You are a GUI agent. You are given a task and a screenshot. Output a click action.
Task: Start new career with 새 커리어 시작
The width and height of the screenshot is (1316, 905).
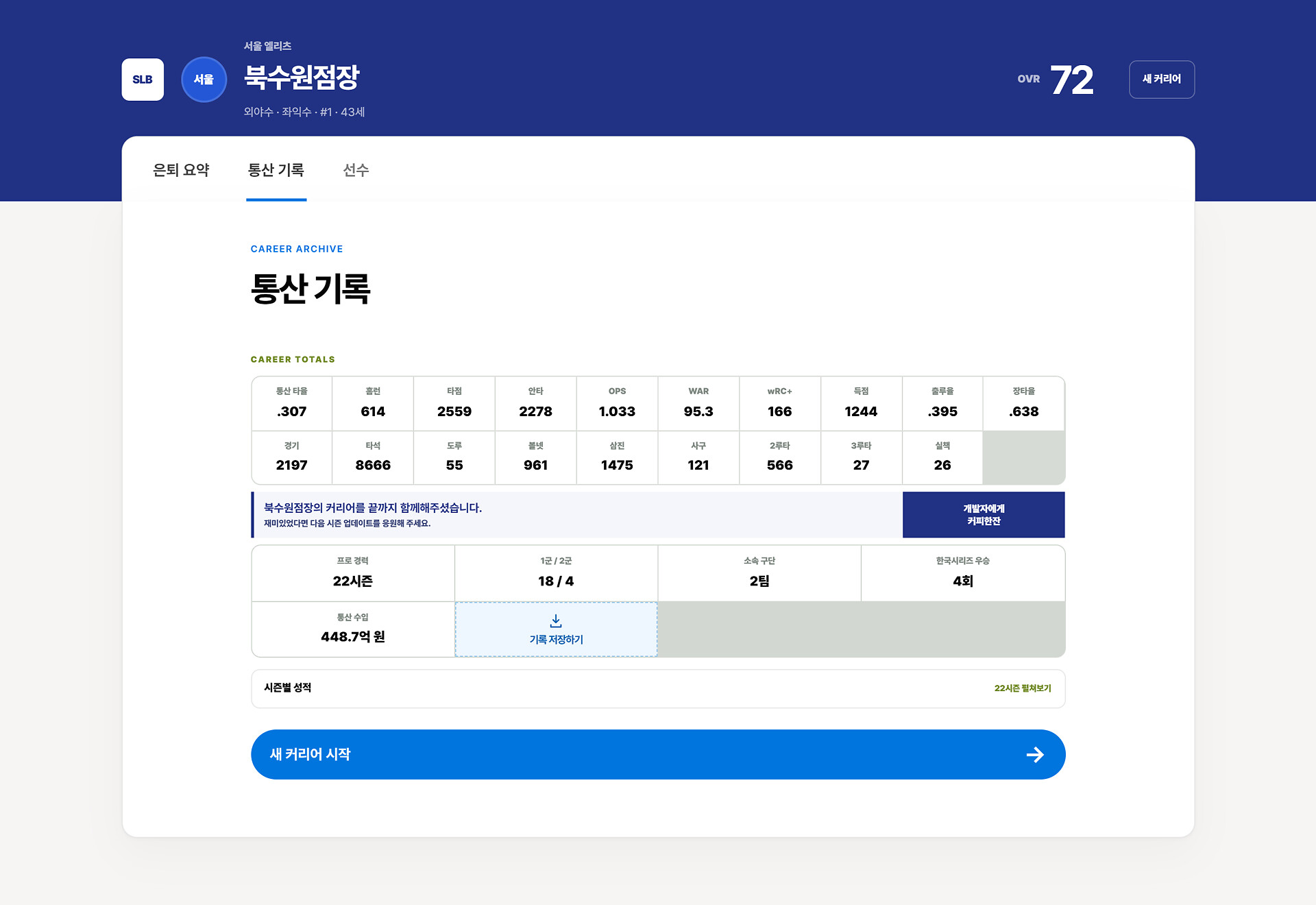658,754
